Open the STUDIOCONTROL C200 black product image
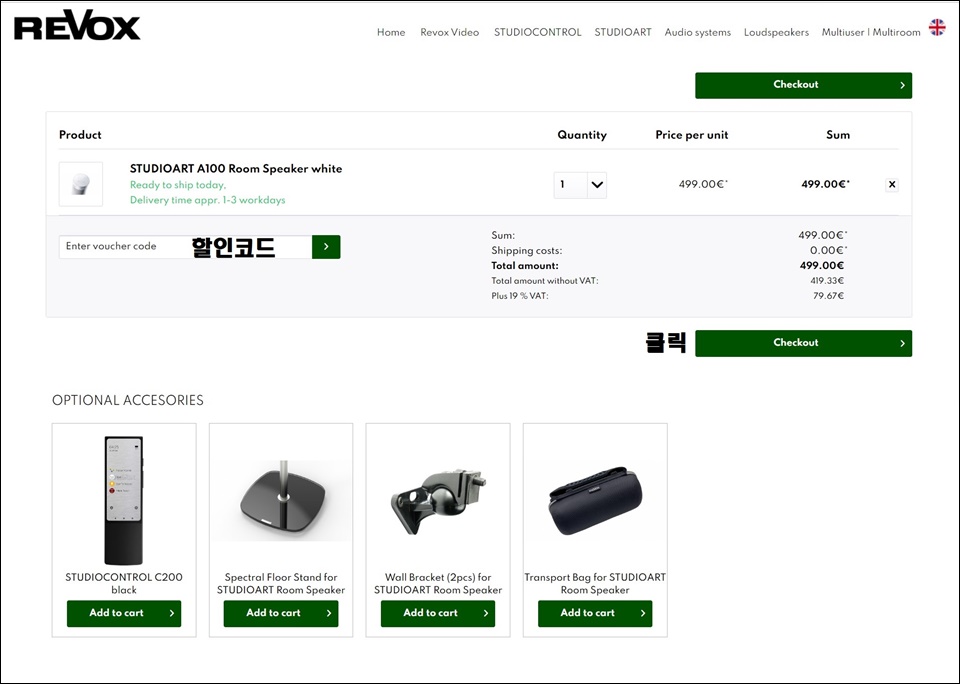Screen dimensions: 960x684 tap(124, 500)
